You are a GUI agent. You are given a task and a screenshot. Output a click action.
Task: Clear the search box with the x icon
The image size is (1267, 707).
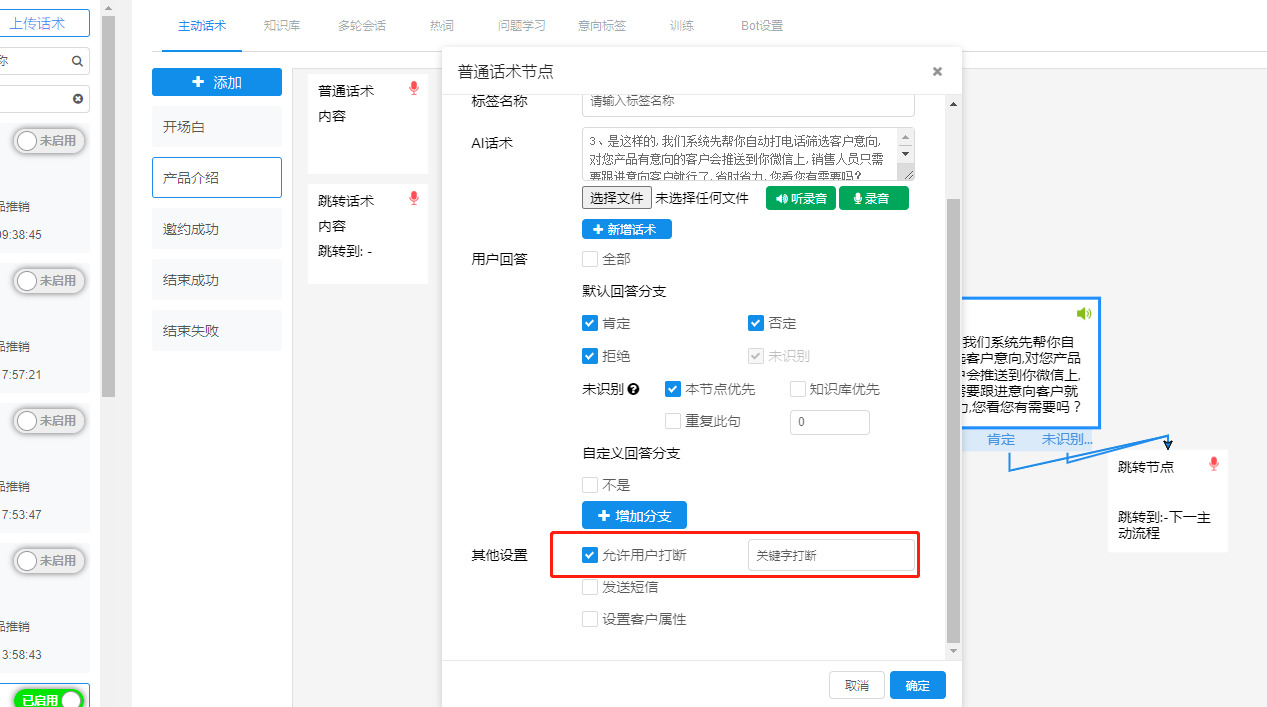coord(76,99)
